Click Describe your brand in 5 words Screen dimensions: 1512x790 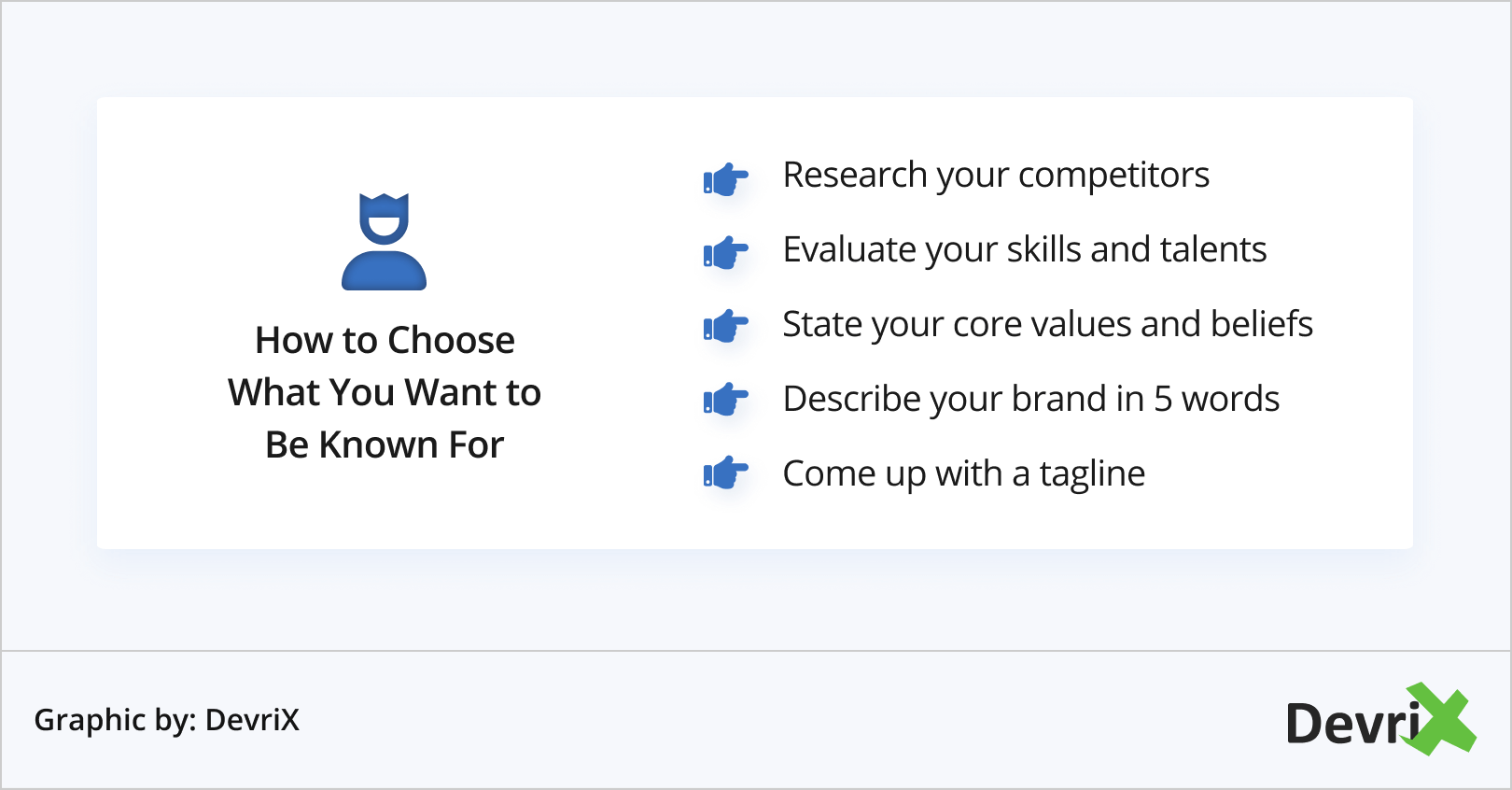pyautogui.click(x=1030, y=400)
